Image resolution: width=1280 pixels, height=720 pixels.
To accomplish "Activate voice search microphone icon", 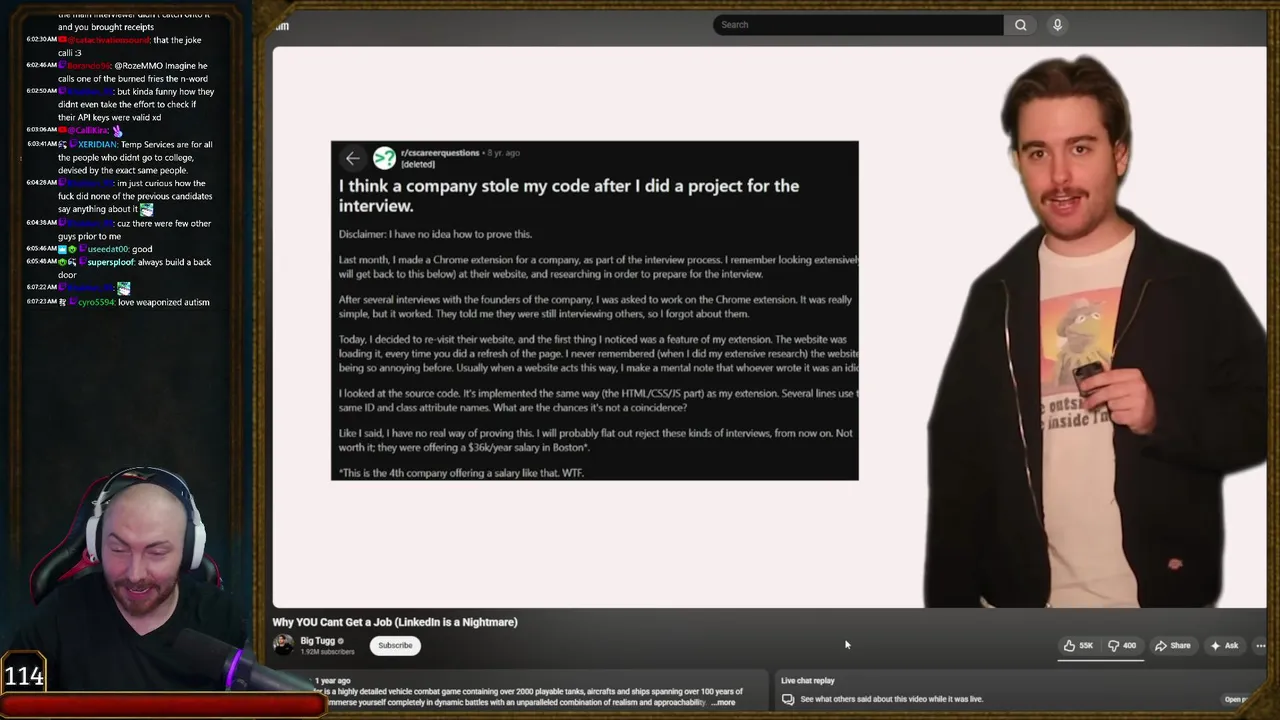I will click(1057, 25).
